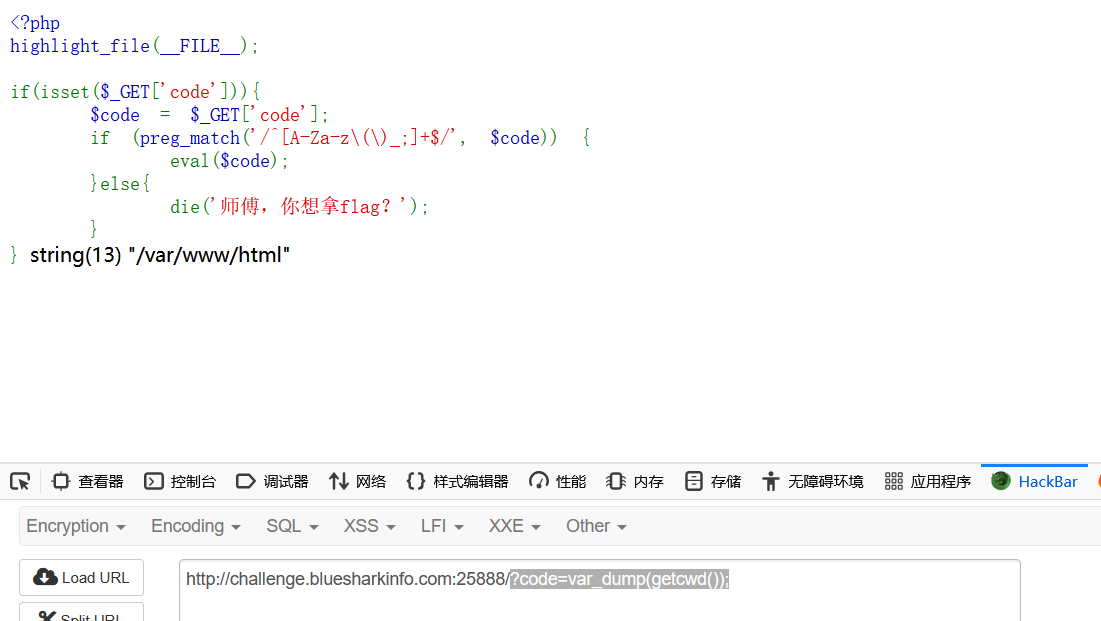The height and width of the screenshot is (621, 1101).
Task: Click the preg_match regex pattern text
Action: point(354,138)
